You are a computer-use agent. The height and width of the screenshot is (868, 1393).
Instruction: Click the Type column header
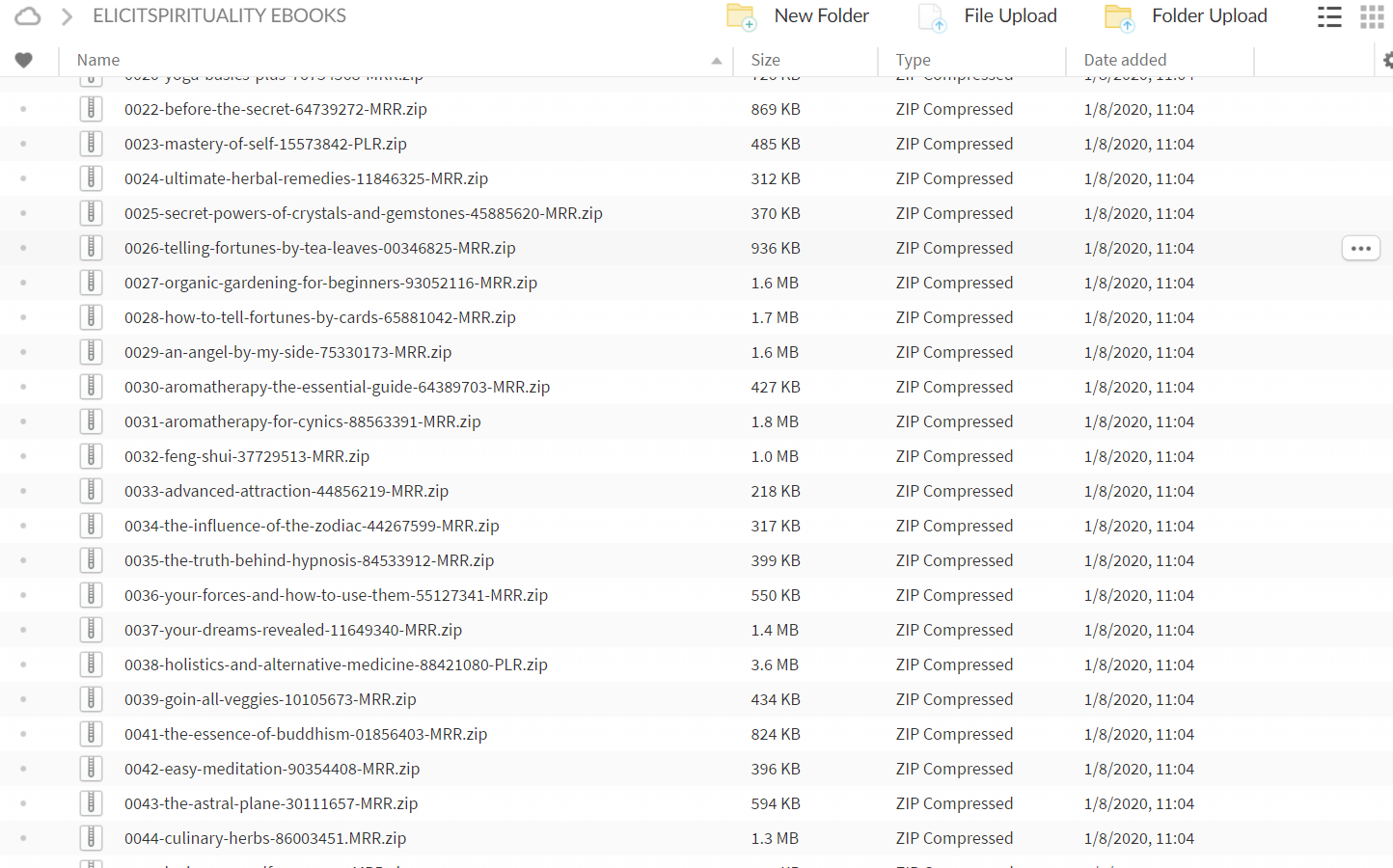tap(913, 60)
